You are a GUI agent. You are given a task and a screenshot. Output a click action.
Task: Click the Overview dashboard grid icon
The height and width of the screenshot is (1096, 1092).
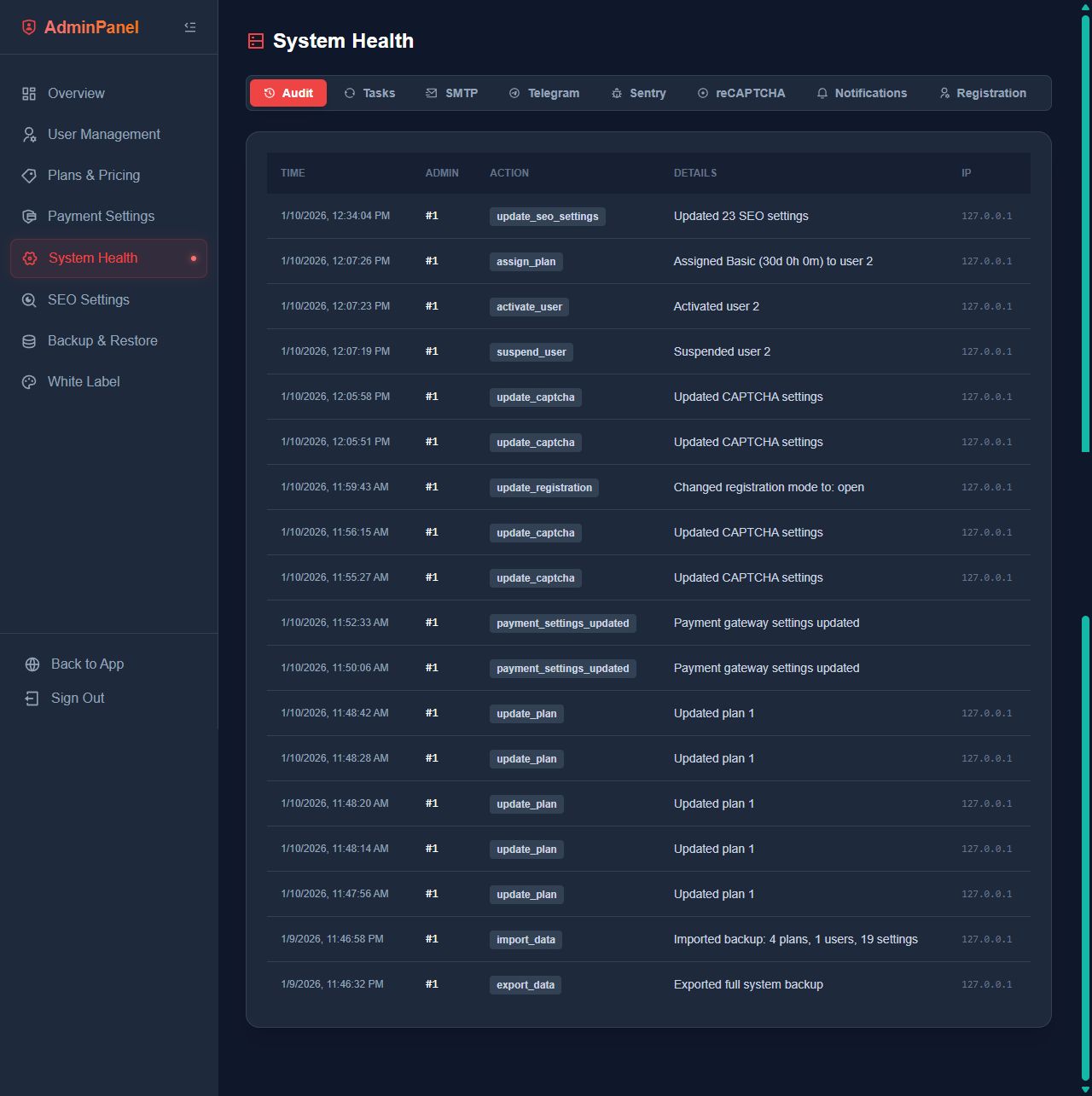29,94
